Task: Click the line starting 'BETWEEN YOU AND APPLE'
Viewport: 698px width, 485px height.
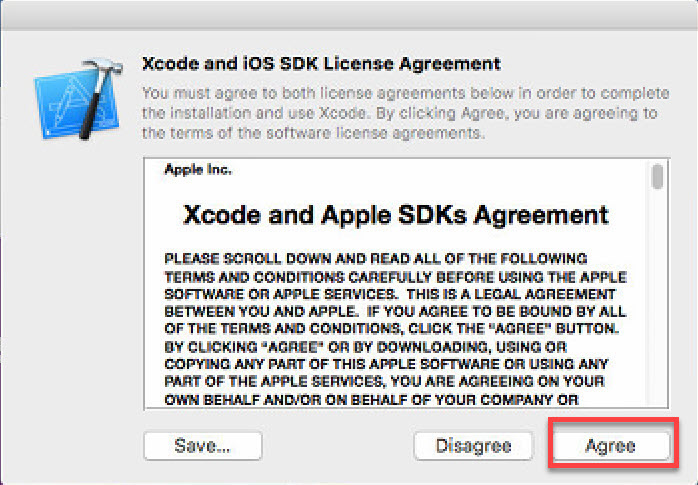Action: coord(395,311)
